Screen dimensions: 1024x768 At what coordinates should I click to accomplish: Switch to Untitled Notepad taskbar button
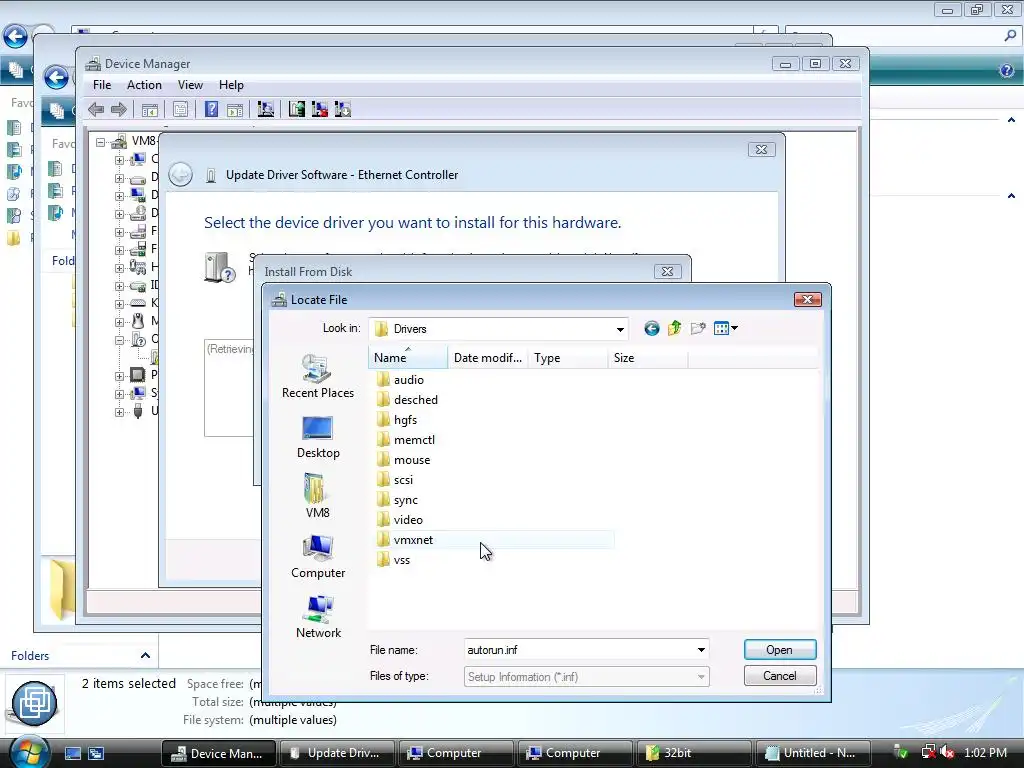pos(814,753)
